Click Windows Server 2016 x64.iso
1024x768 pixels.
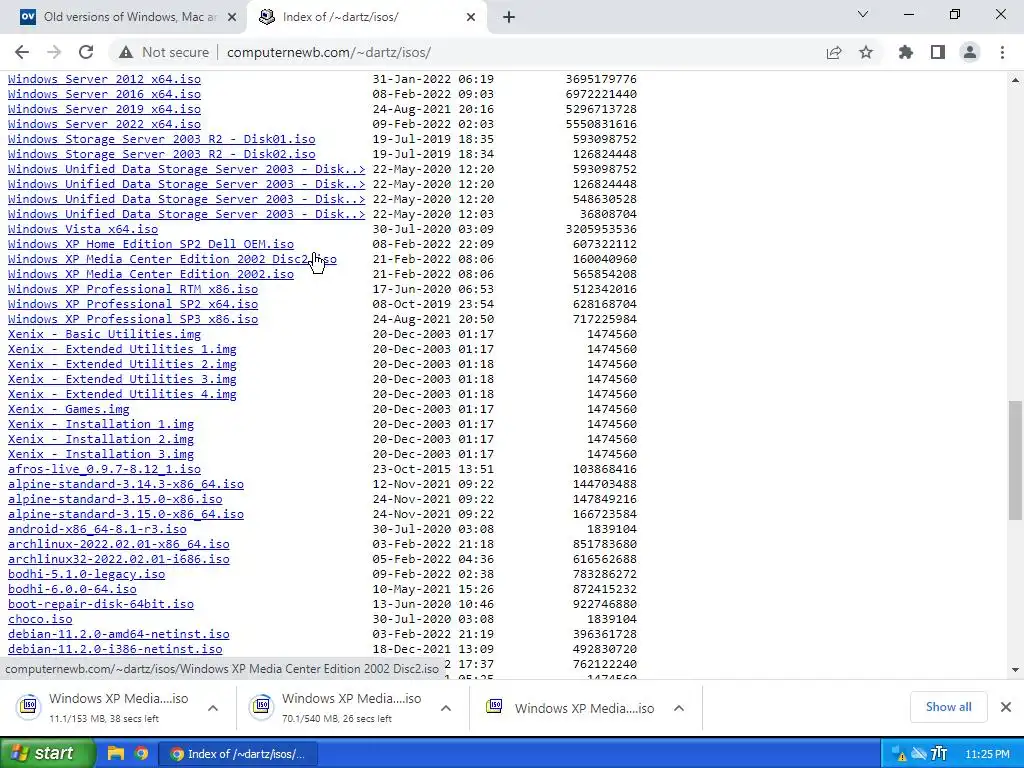tap(104, 94)
